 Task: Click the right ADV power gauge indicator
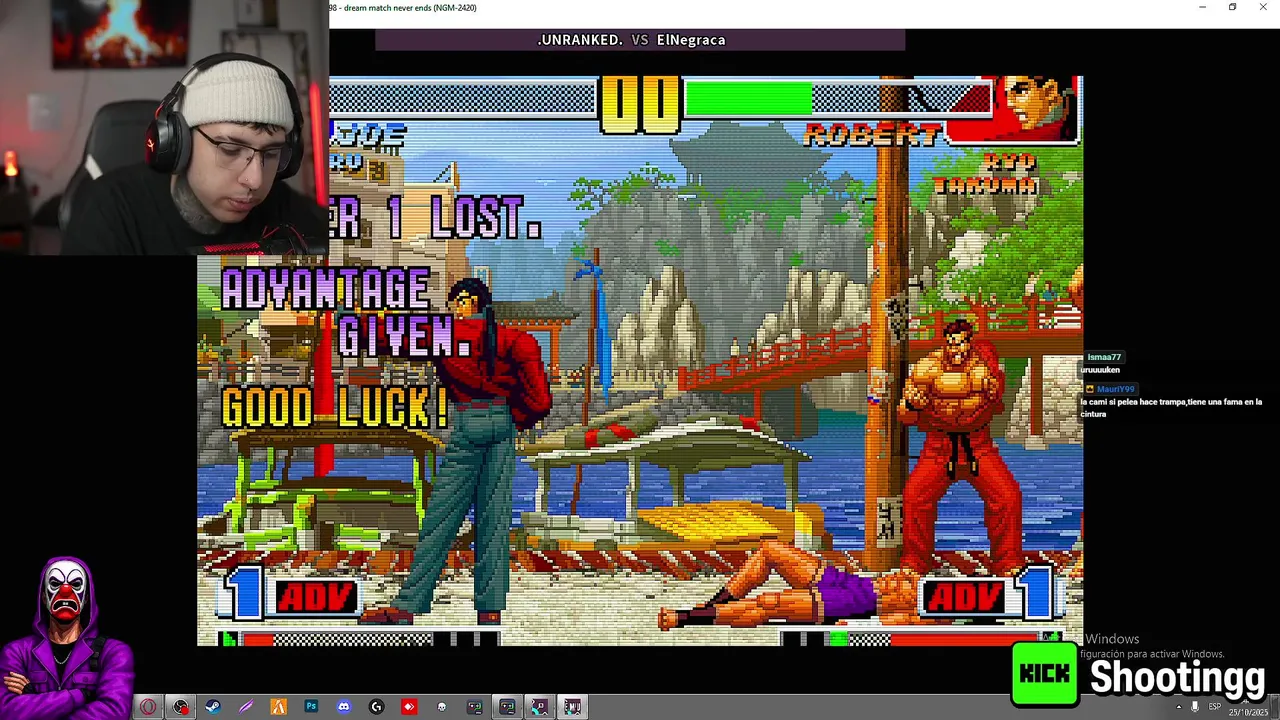tap(964, 598)
